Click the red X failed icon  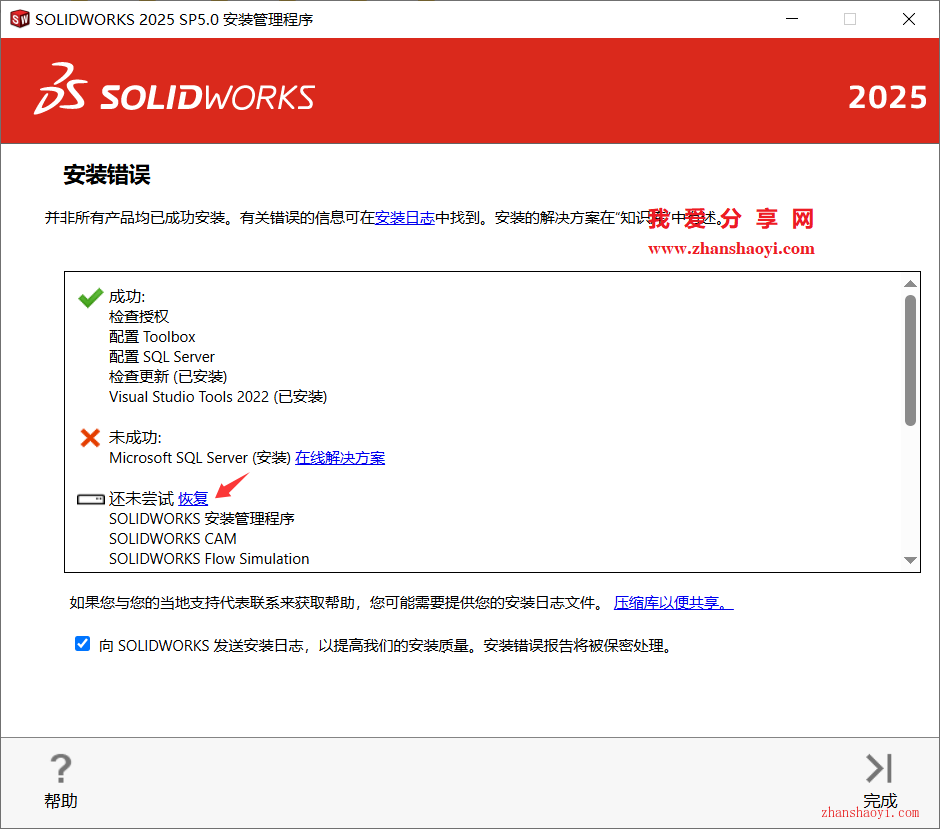coord(90,438)
